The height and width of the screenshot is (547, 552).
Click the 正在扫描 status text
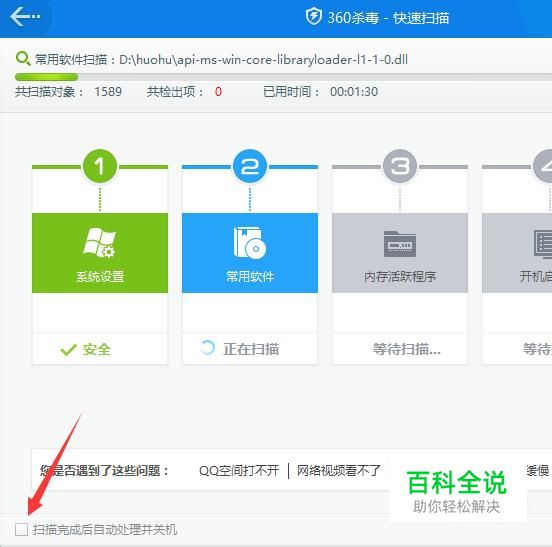tap(251, 349)
